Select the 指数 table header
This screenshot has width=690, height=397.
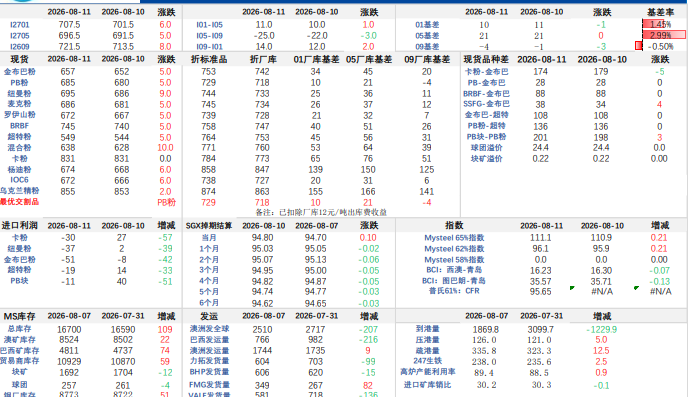[454, 225]
